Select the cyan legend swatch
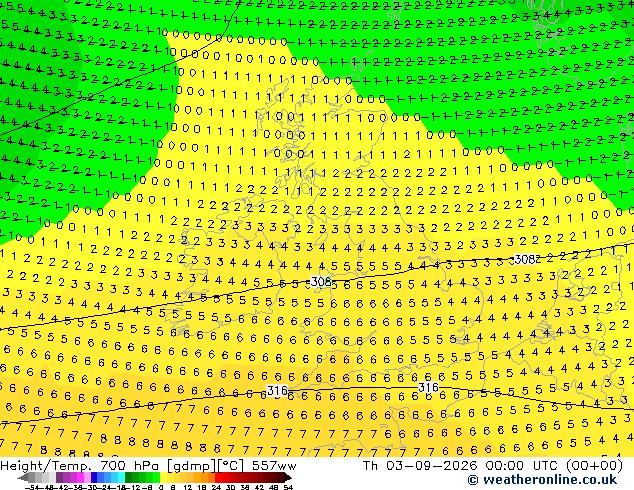Screen dimensions: 634x490 click(121, 478)
